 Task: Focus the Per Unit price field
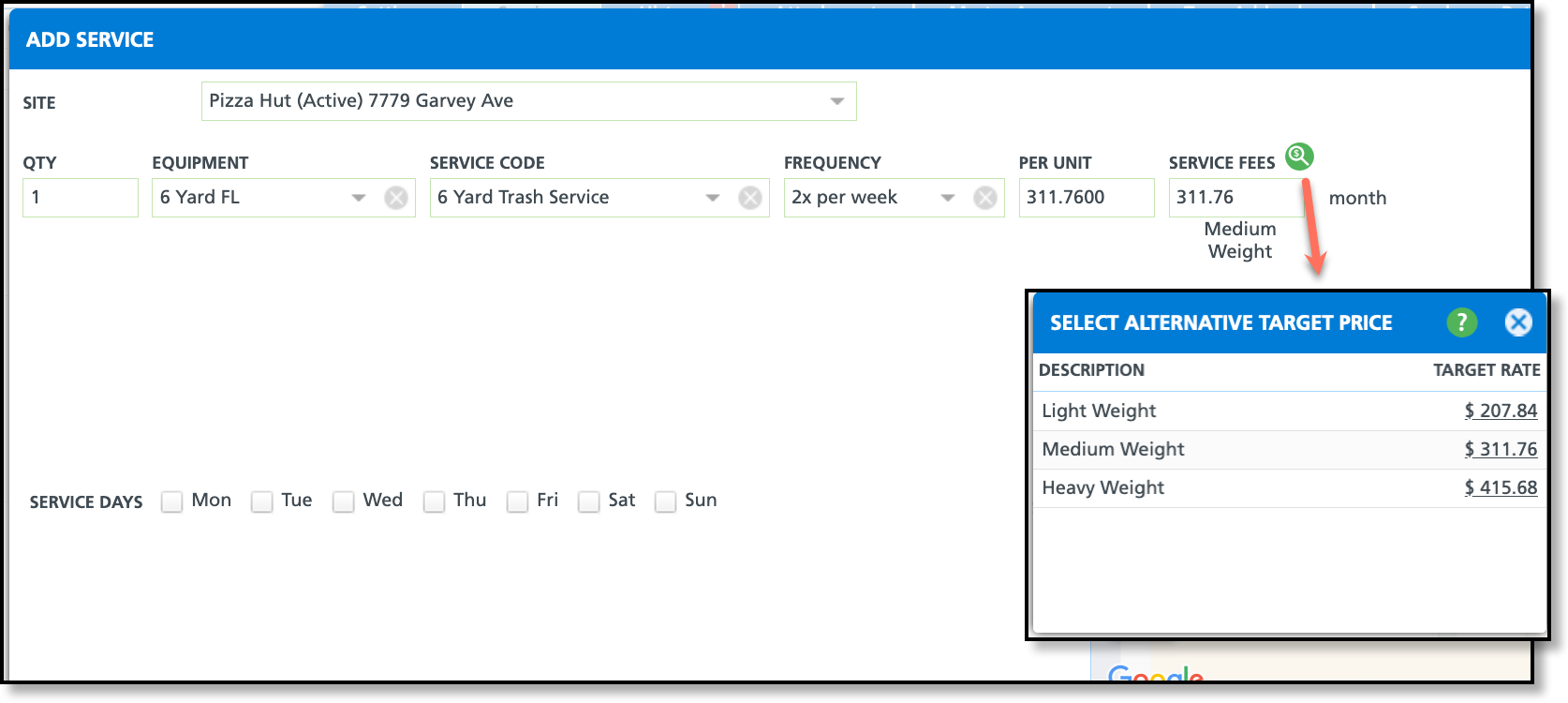[1087, 198]
